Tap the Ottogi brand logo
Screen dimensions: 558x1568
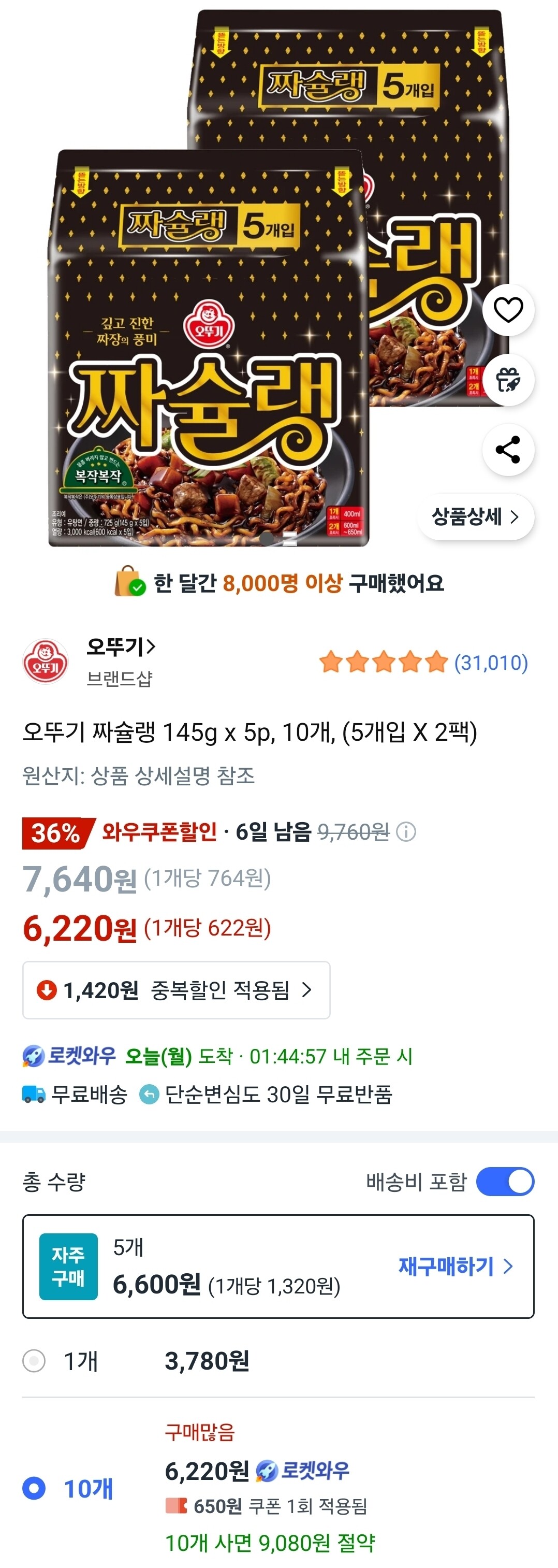click(x=46, y=661)
